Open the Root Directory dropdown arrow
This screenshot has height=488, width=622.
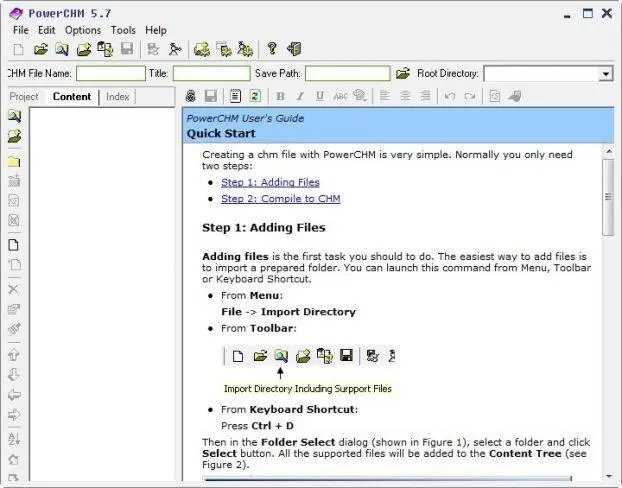click(x=605, y=74)
